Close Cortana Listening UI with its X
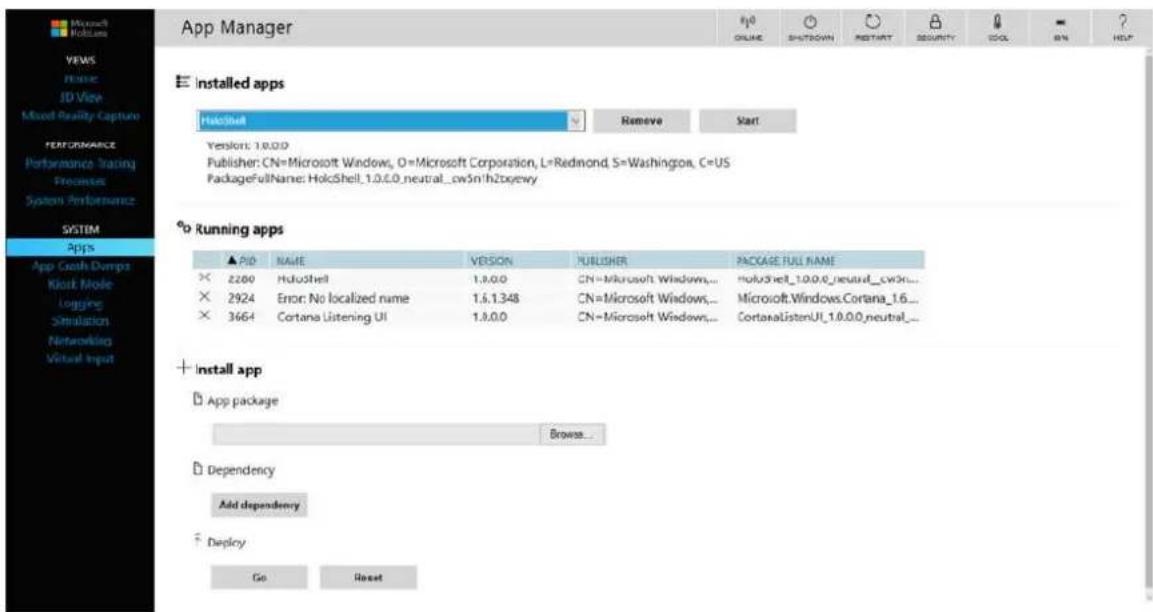The image size is (1153, 612). pyautogui.click(x=204, y=316)
